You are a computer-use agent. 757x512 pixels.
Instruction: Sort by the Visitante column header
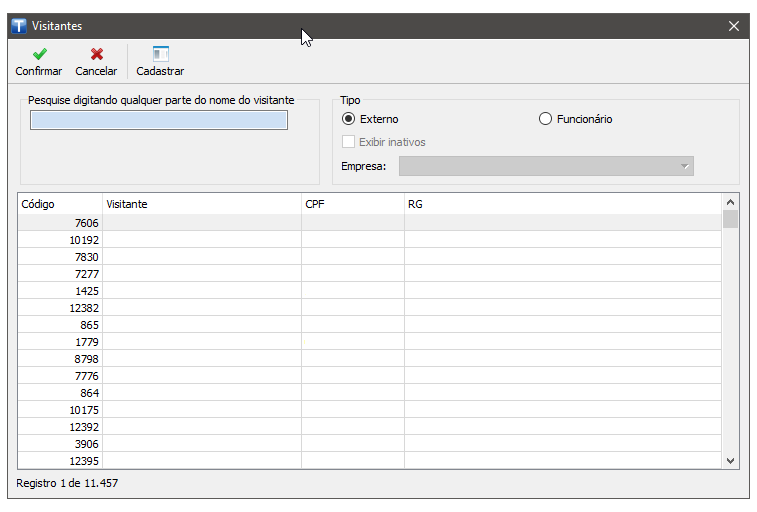tap(201, 204)
